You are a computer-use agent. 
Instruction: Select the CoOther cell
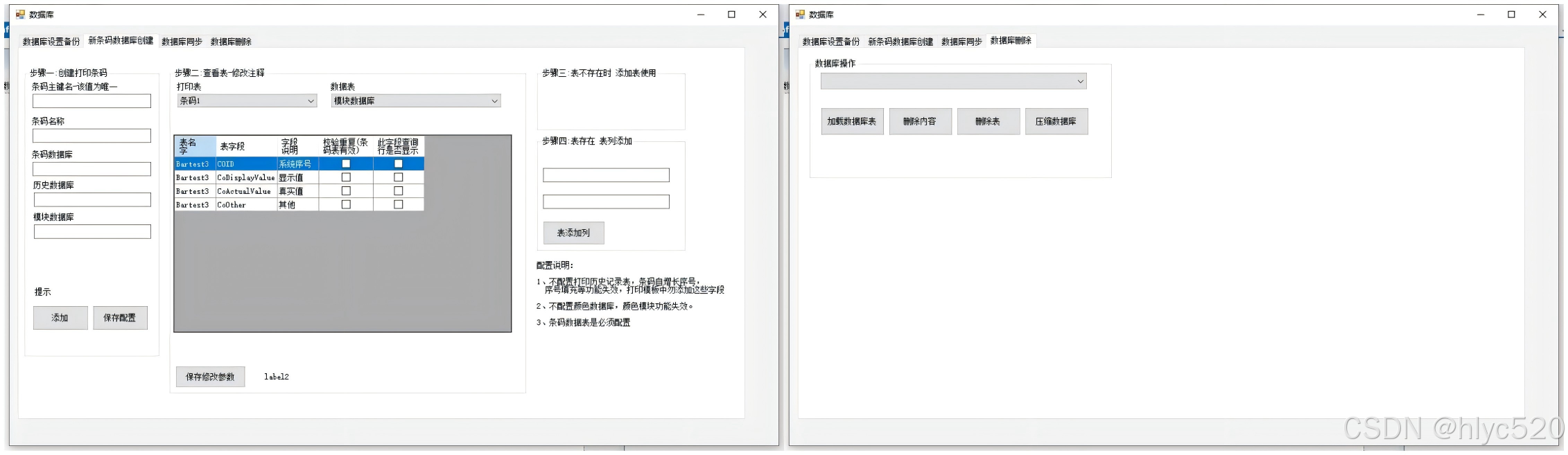click(246, 204)
